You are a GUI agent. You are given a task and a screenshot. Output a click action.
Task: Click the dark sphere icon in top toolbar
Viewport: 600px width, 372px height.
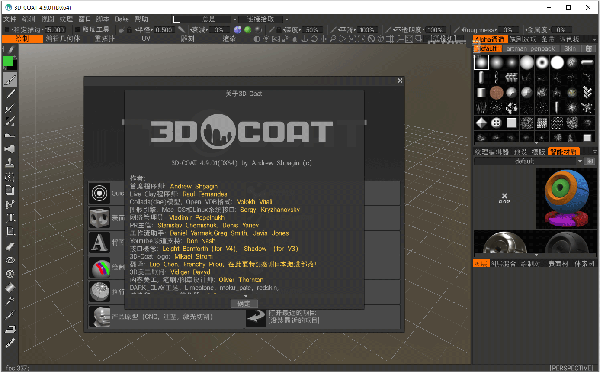pos(258,29)
